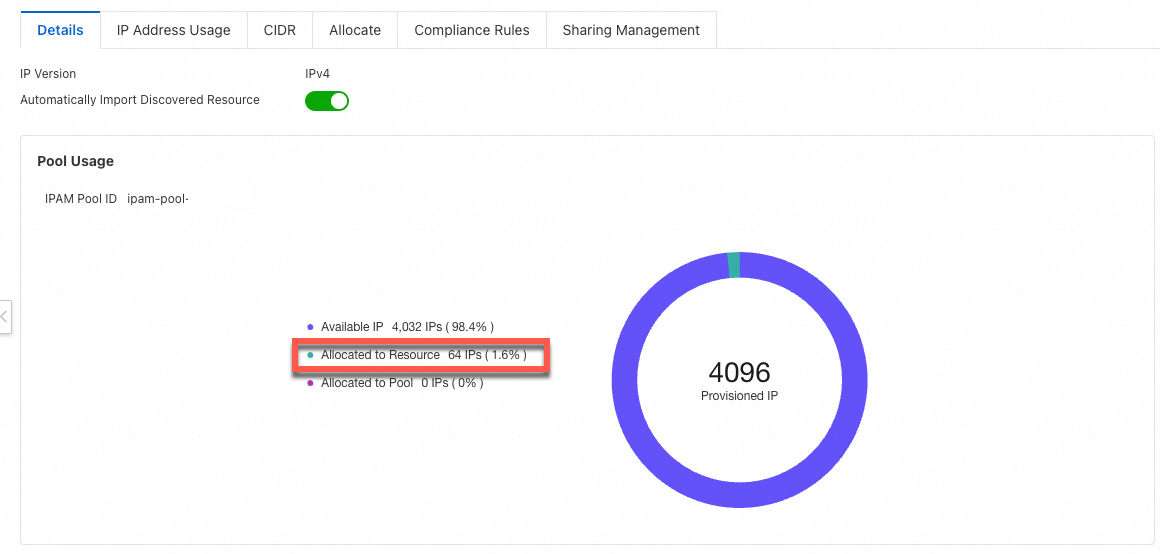The image size is (1160, 554).
Task: Click the Pool Usage heading
Action: tap(75, 161)
